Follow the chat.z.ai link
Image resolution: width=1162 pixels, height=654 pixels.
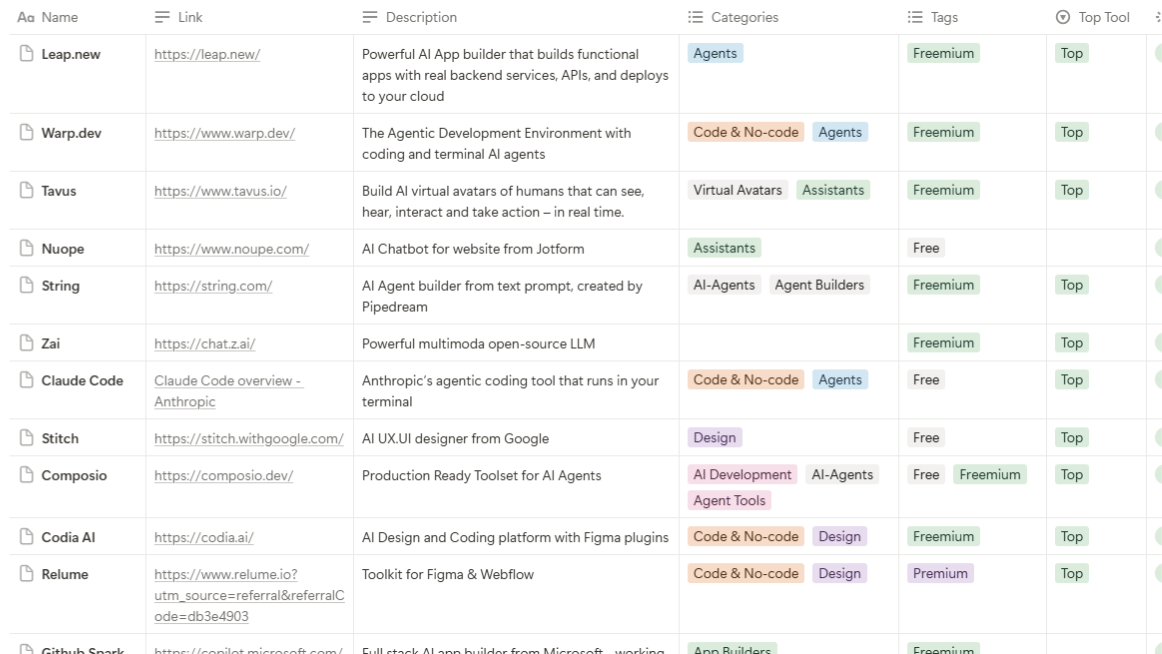click(205, 344)
